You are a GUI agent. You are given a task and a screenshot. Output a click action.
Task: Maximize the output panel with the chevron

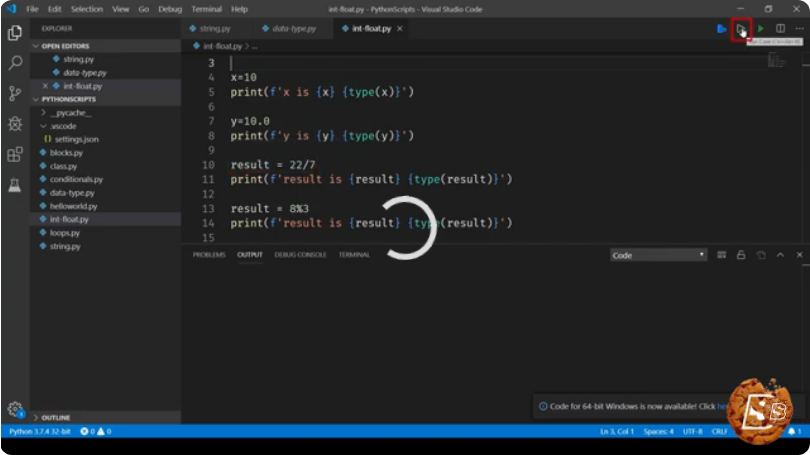click(780, 255)
